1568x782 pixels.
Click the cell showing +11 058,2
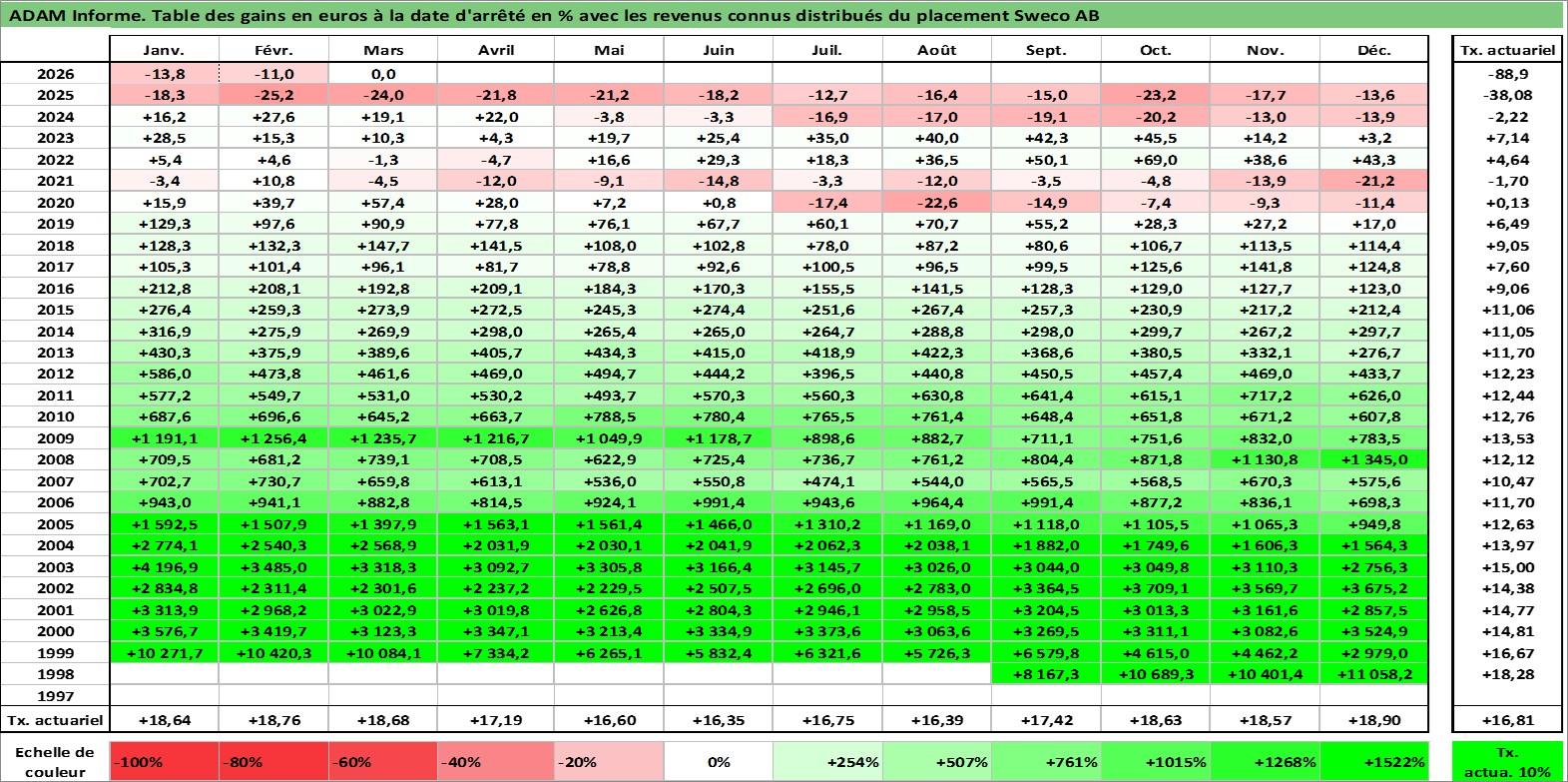[x=1374, y=674]
